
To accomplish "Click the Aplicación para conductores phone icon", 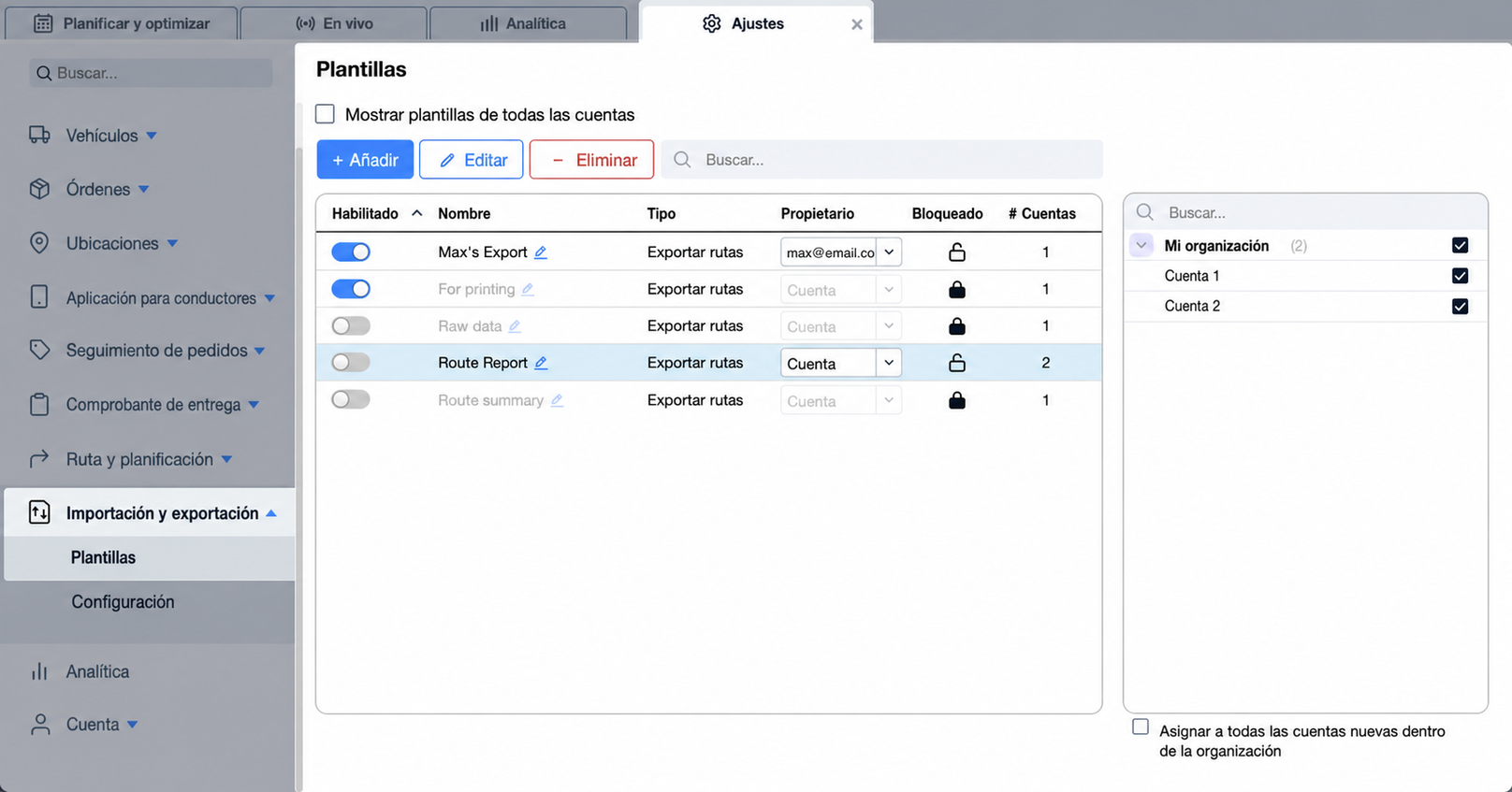I will (39, 297).
